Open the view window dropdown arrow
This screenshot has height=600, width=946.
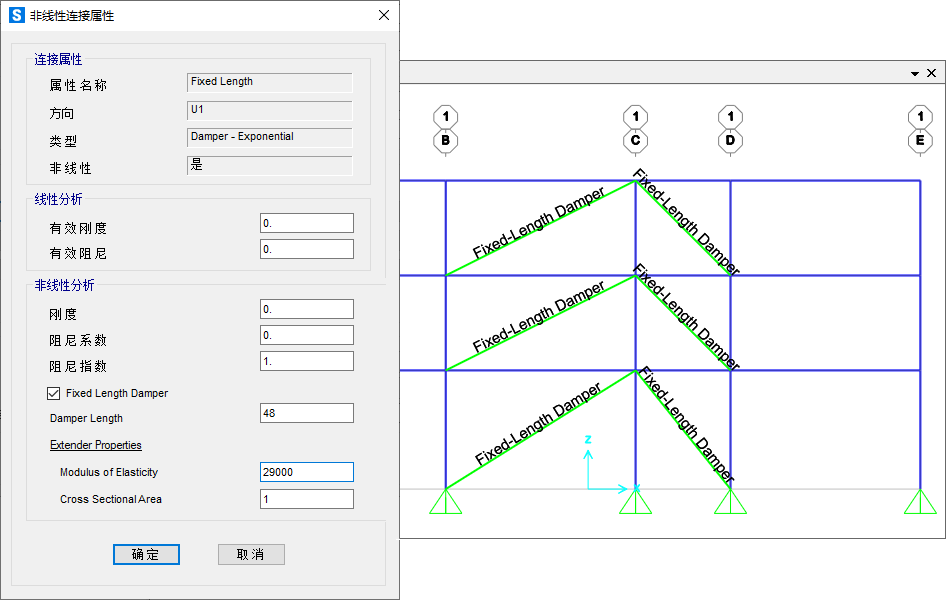914,74
